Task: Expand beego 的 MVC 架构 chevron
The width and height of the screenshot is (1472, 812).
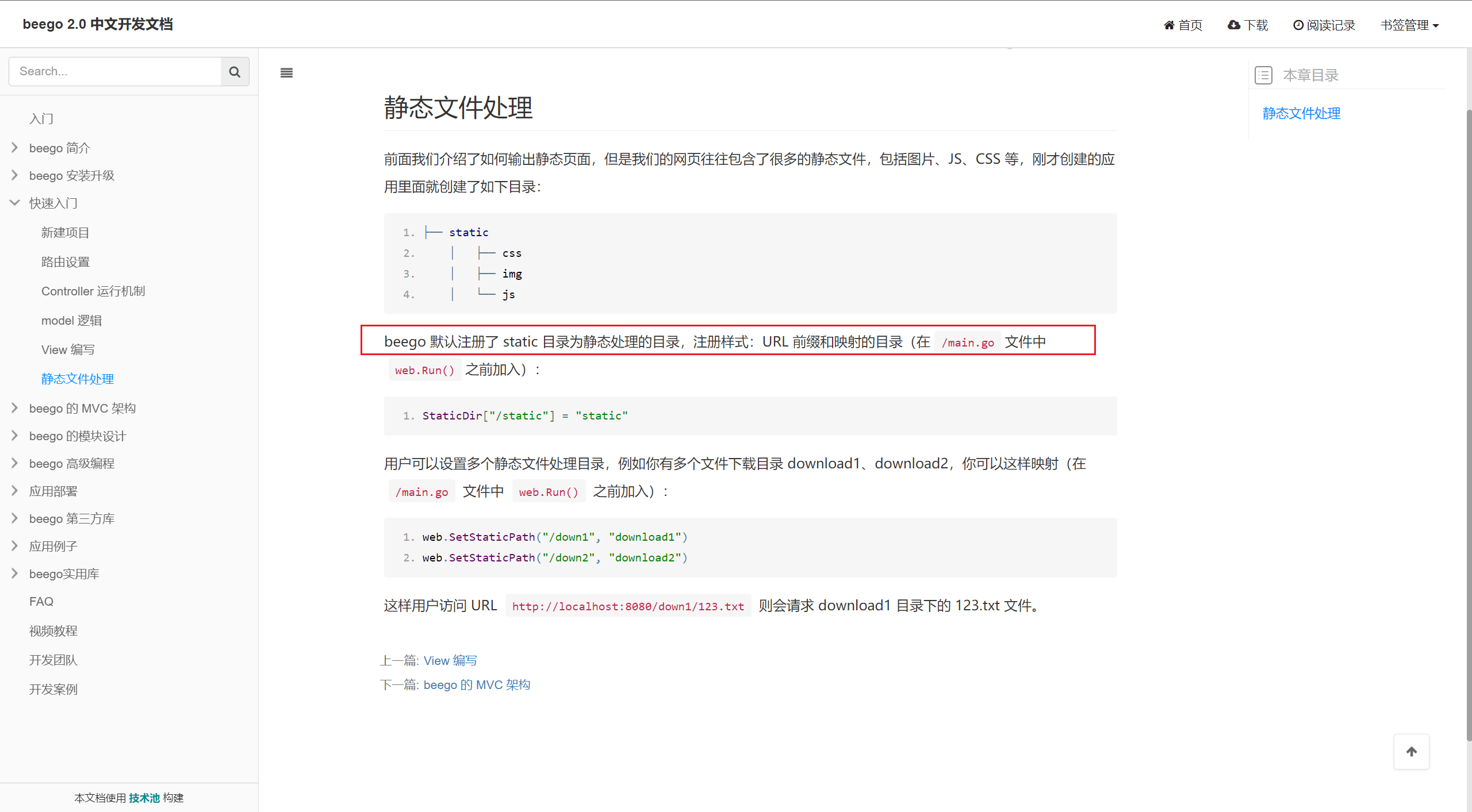Action: 15,408
